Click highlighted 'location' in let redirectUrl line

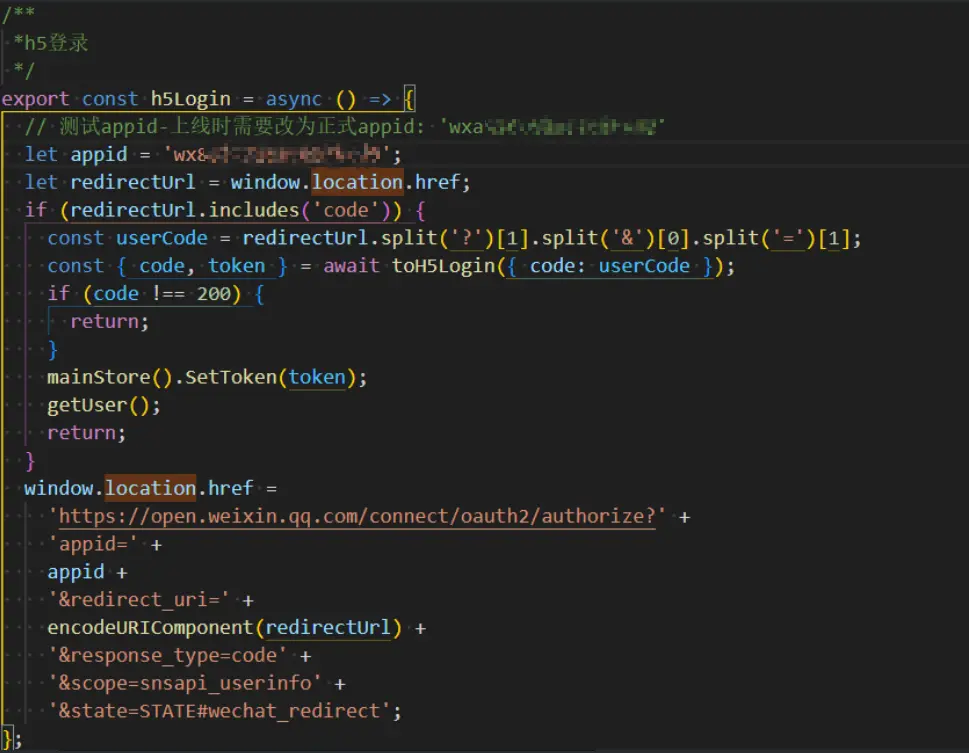click(357, 182)
